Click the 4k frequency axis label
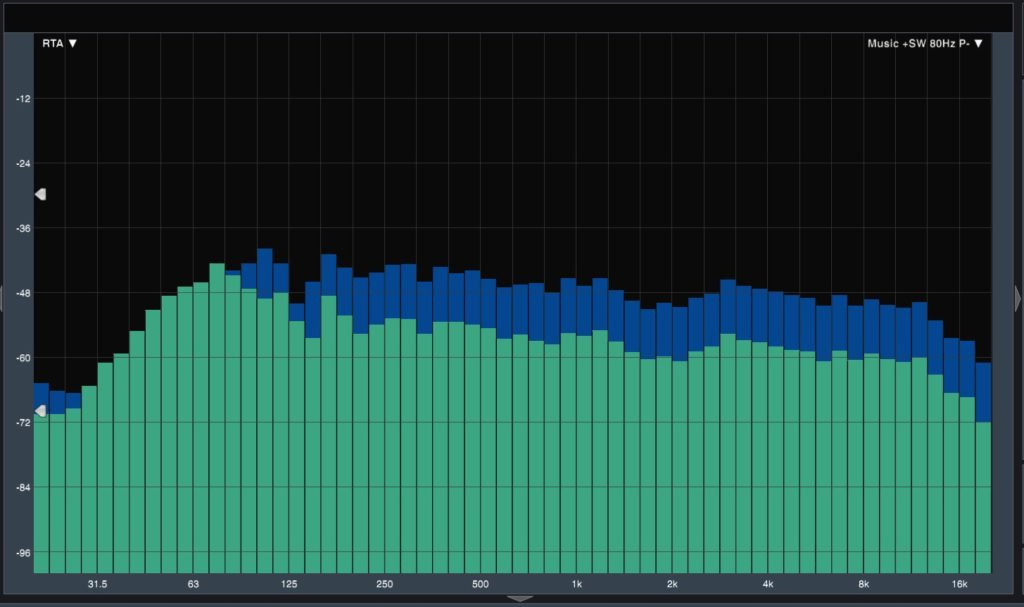The image size is (1024, 607). pyautogui.click(x=768, y=584)
